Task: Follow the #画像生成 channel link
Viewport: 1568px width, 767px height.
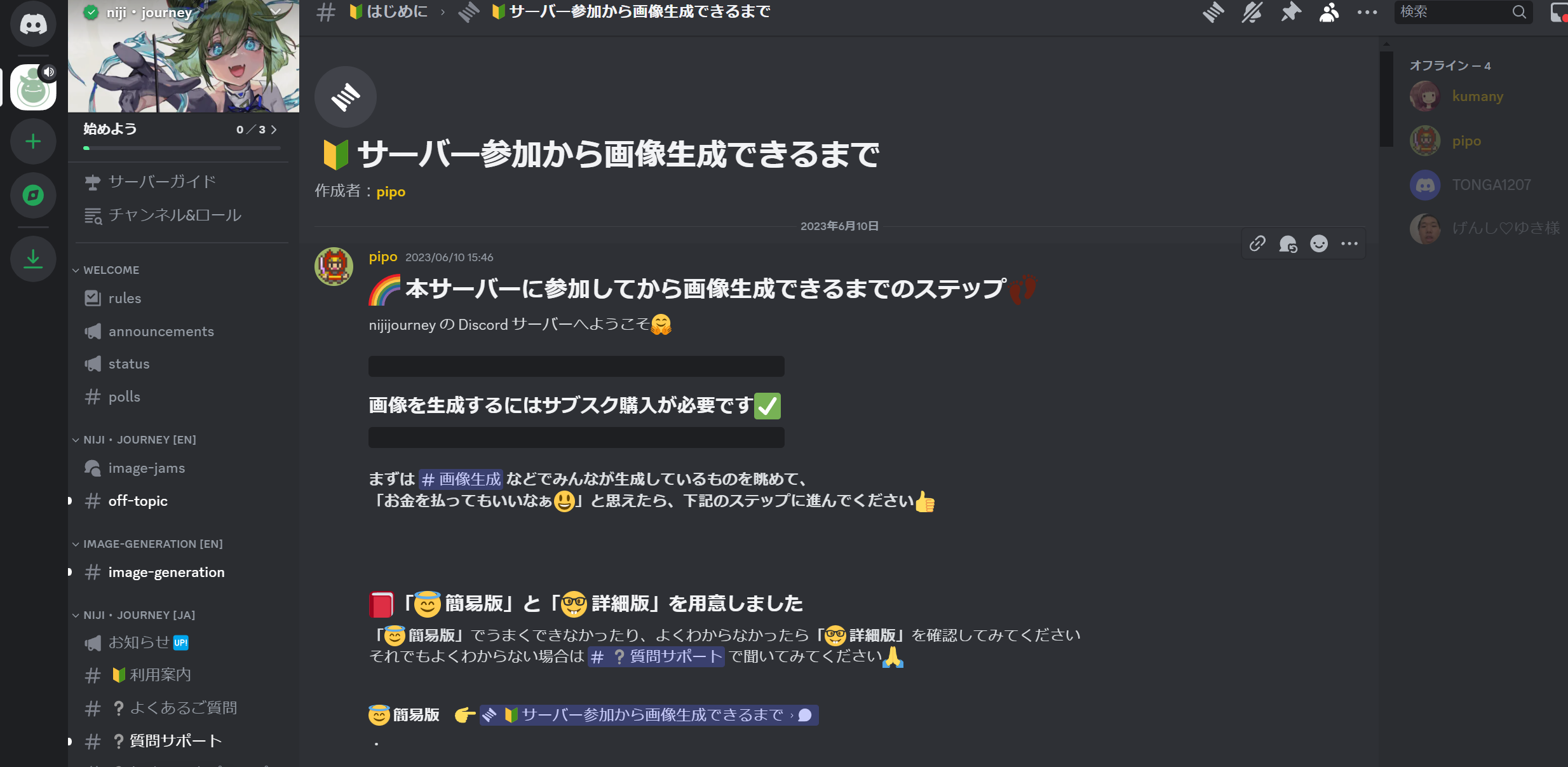Action: coord(461,479)
